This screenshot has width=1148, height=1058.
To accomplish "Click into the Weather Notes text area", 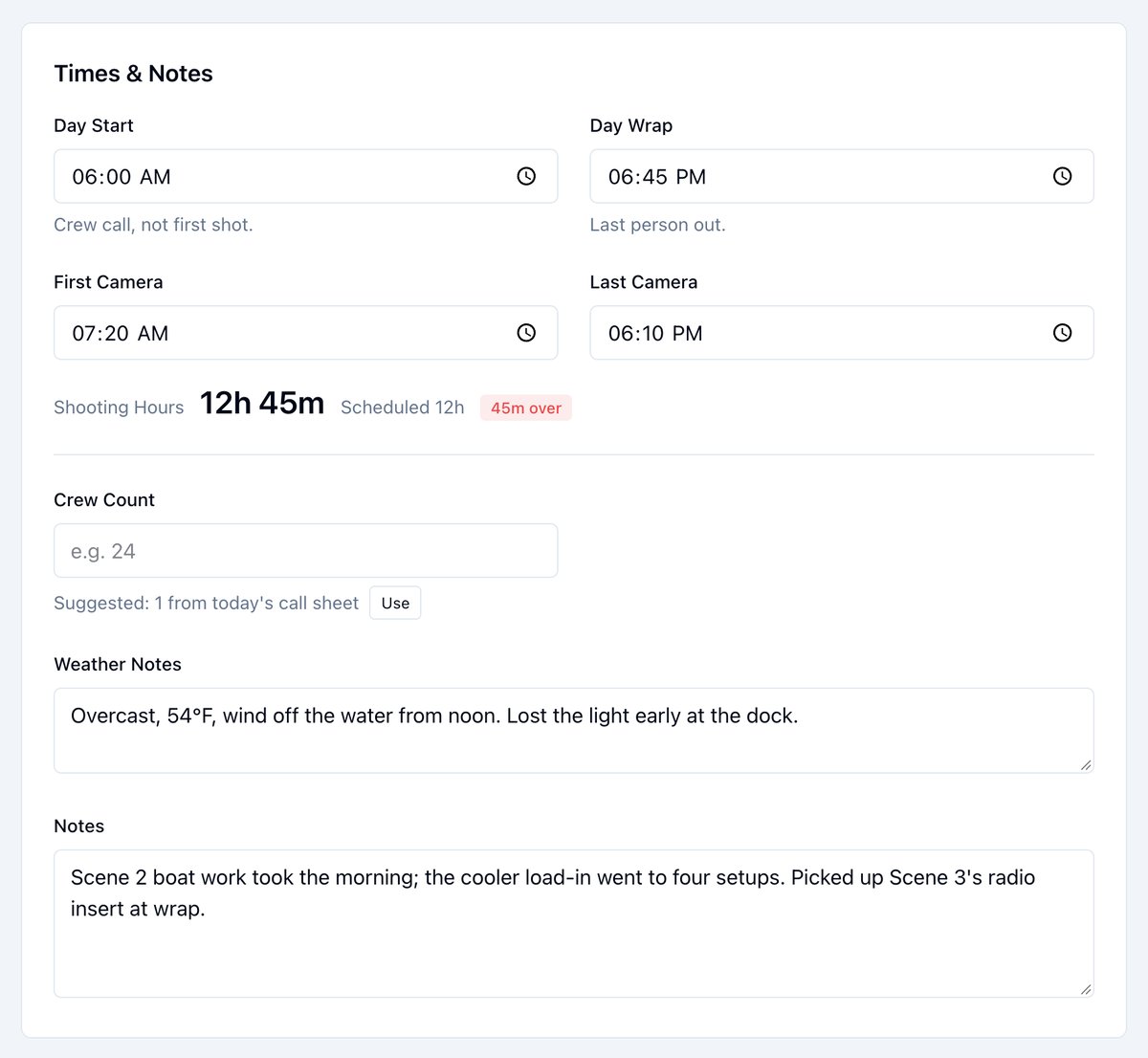I will [574, 730].
